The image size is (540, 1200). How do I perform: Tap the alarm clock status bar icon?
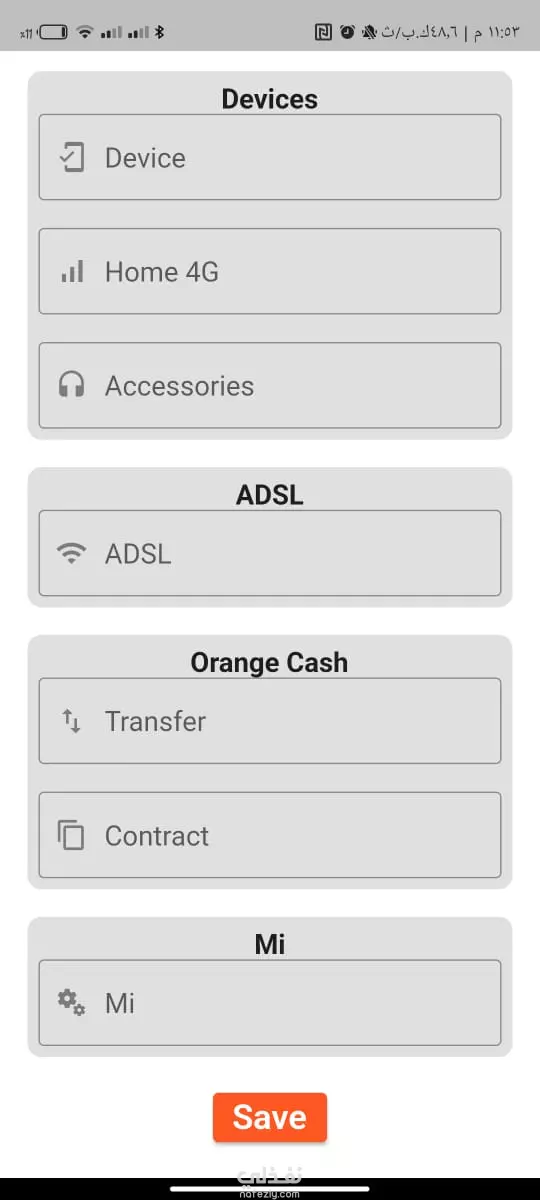pyautogui.click(x=347, y=33)
